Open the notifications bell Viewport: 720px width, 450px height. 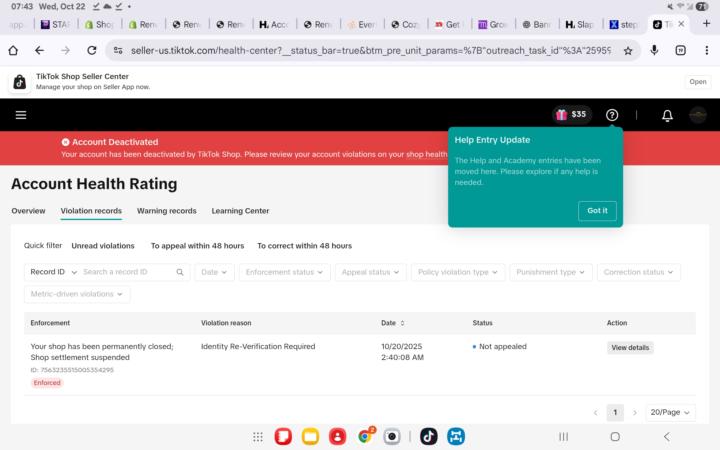[667, 115]
